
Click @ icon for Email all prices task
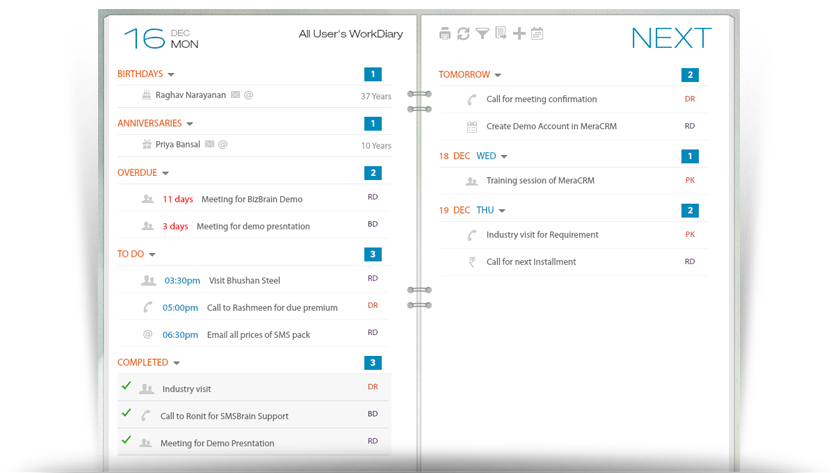tap(148, 335)
